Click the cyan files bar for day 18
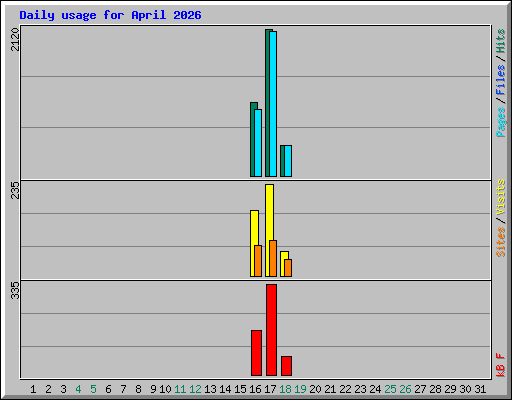Screen dimensions: 512x400 tap(288, 161)
